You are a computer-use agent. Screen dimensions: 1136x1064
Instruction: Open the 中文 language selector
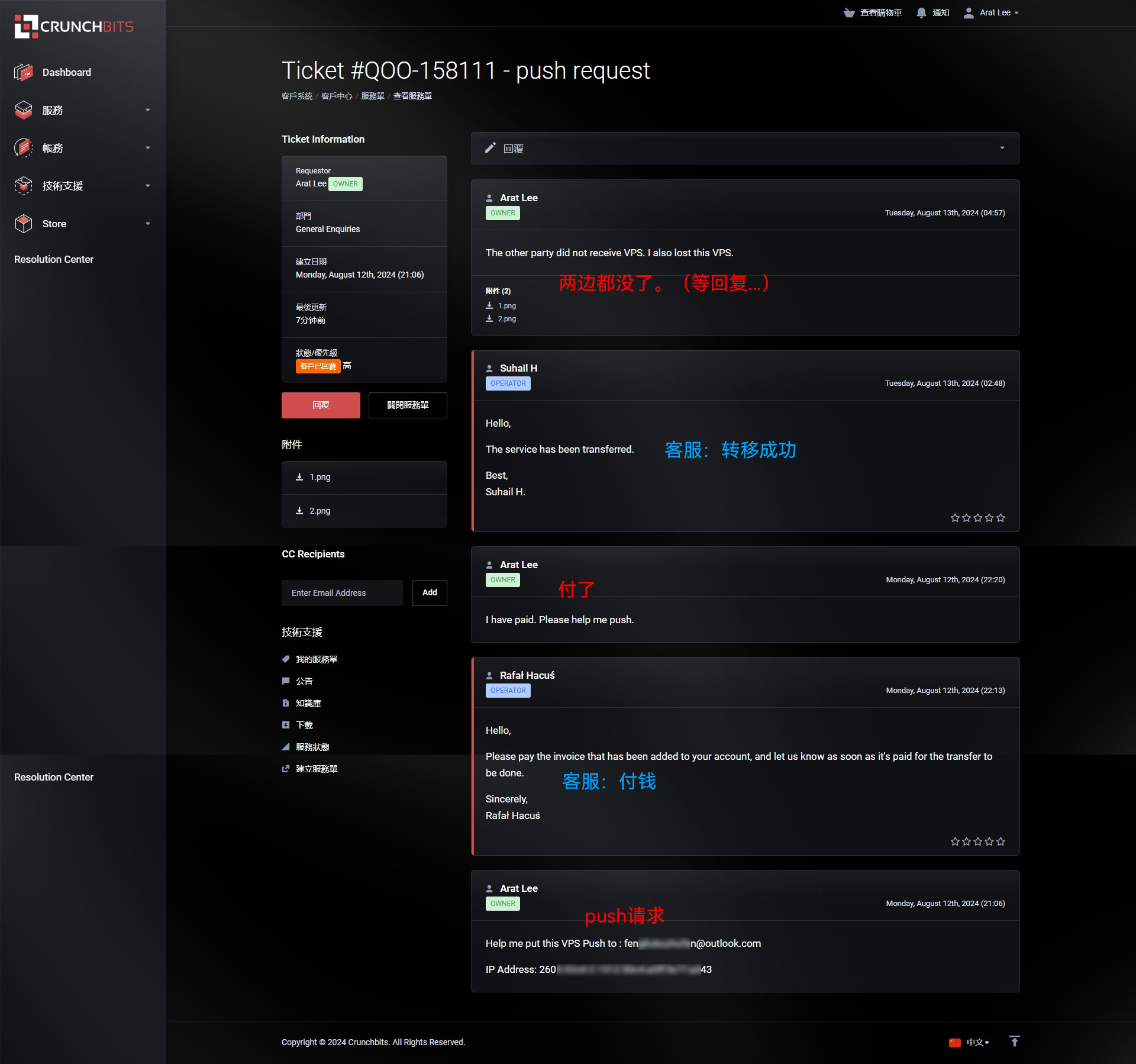(969, 1042)
